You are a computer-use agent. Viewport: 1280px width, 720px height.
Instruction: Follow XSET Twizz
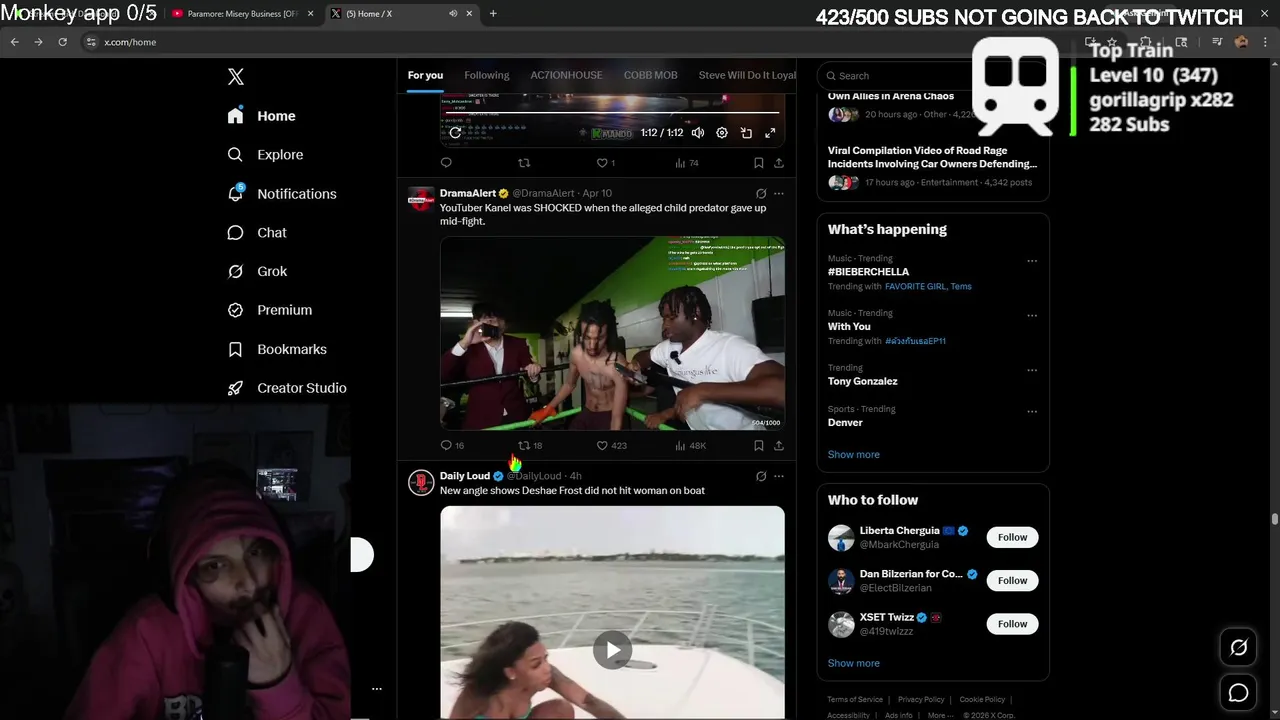coord(1012,624)
